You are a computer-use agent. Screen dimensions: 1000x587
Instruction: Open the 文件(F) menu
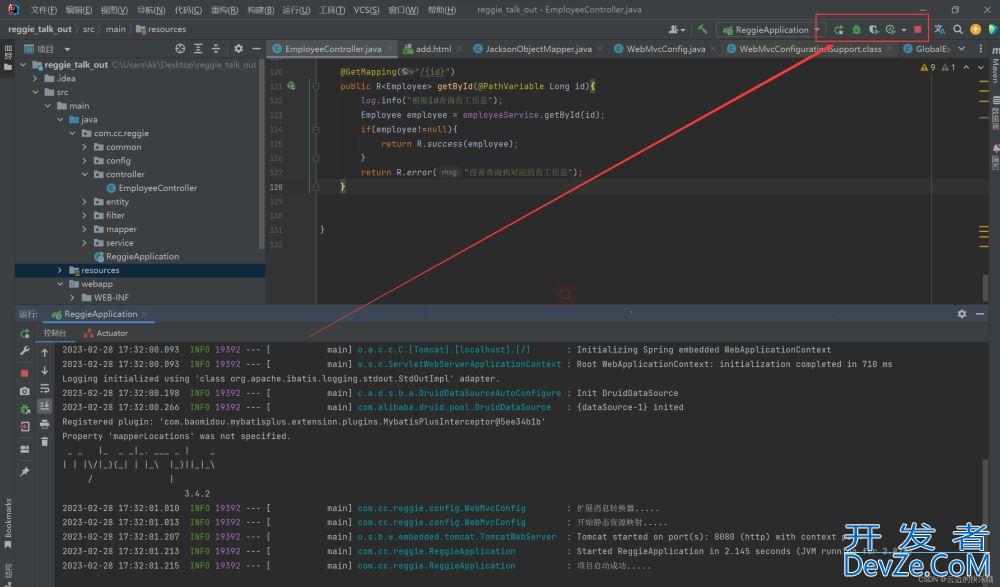[43, 10]
